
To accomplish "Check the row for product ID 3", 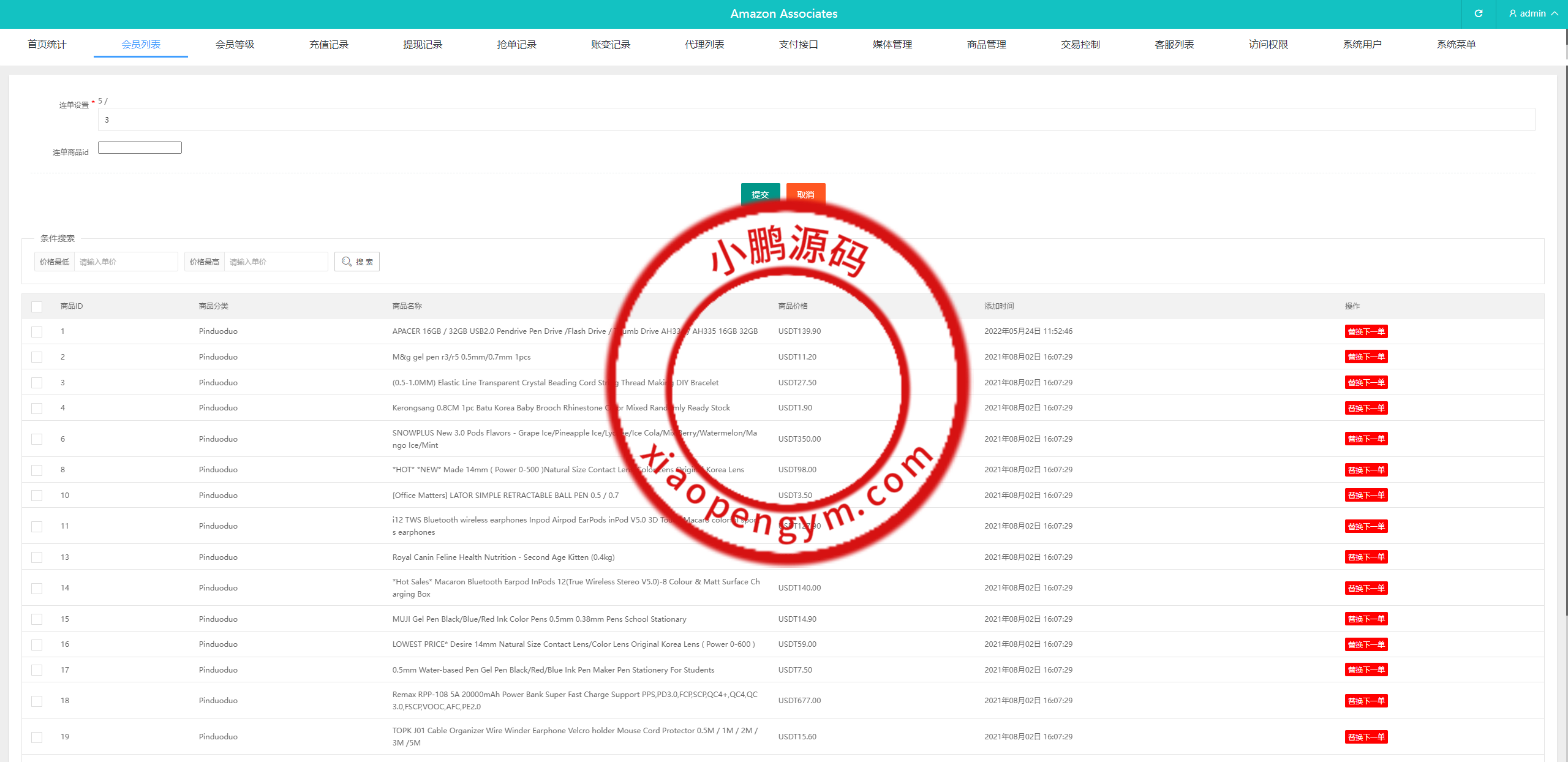I will (x=37, y=383).
